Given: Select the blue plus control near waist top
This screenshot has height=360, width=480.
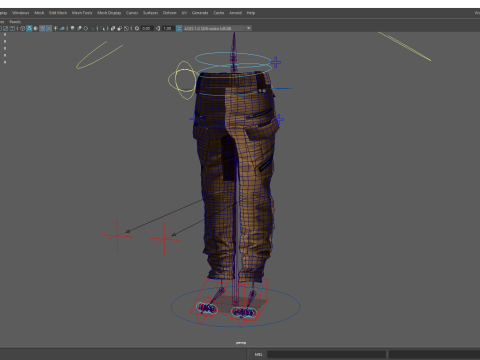Looking at the screenshot, I should (275, 62).
